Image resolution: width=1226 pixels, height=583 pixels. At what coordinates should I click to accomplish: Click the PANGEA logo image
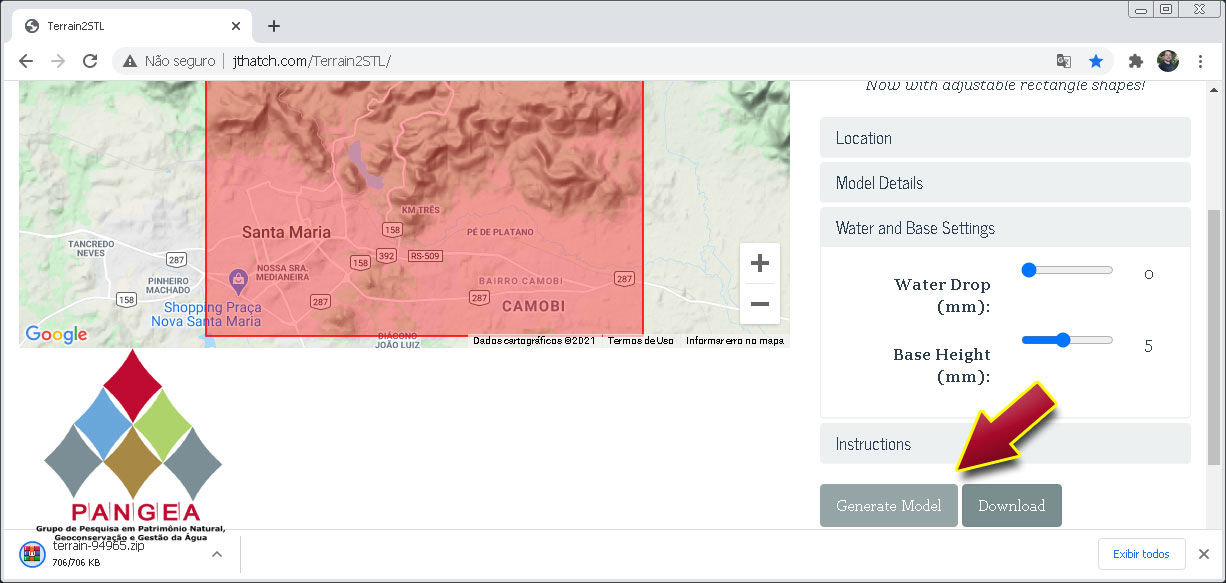[x=132, y=446]
